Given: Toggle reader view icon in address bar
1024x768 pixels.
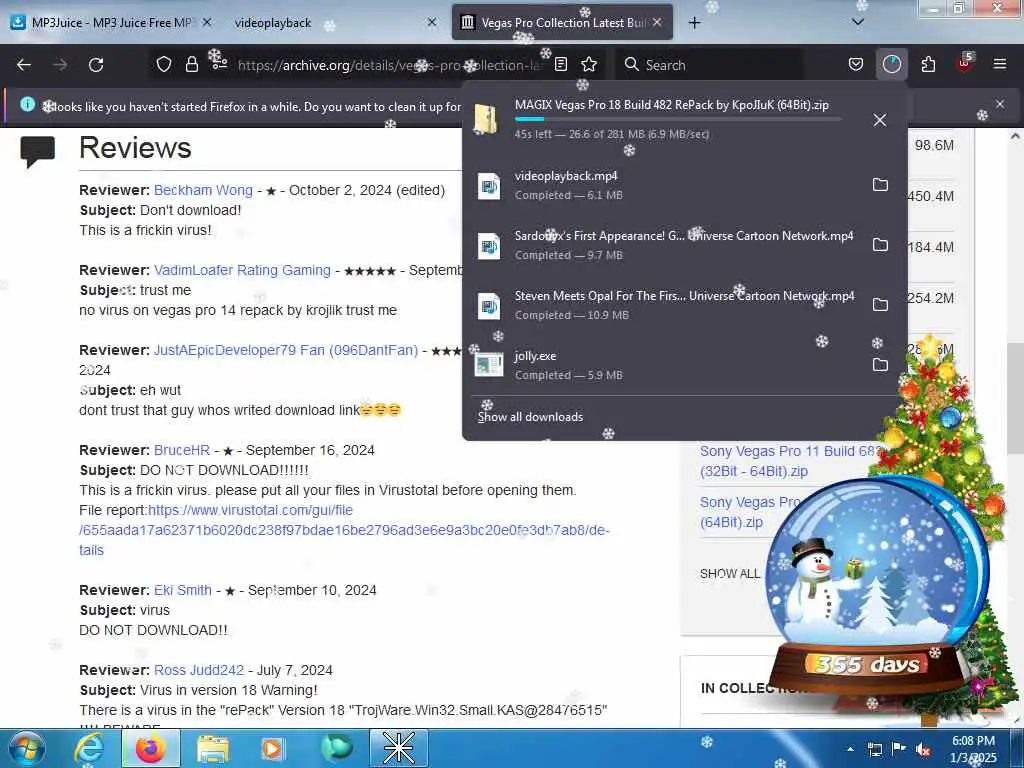Looking at the screenshot, I should pos(560,64).
